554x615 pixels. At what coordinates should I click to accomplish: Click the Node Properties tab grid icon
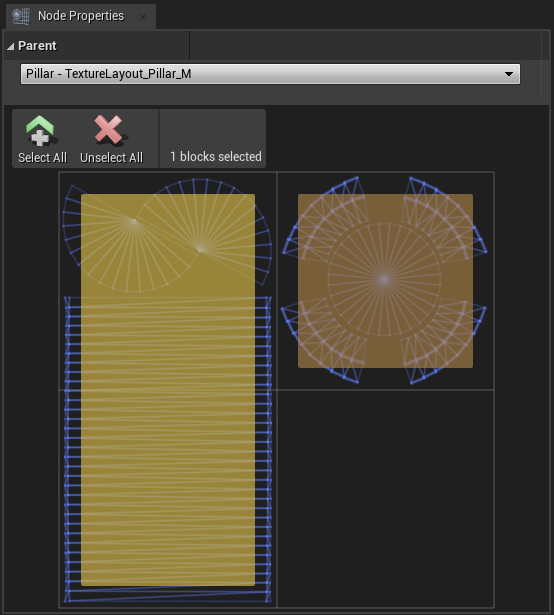(x=21, y=16)
